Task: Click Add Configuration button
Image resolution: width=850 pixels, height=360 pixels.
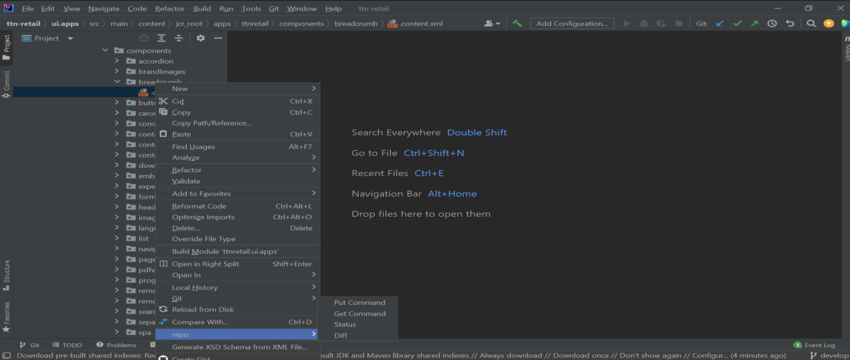Action: coord(572,23)
